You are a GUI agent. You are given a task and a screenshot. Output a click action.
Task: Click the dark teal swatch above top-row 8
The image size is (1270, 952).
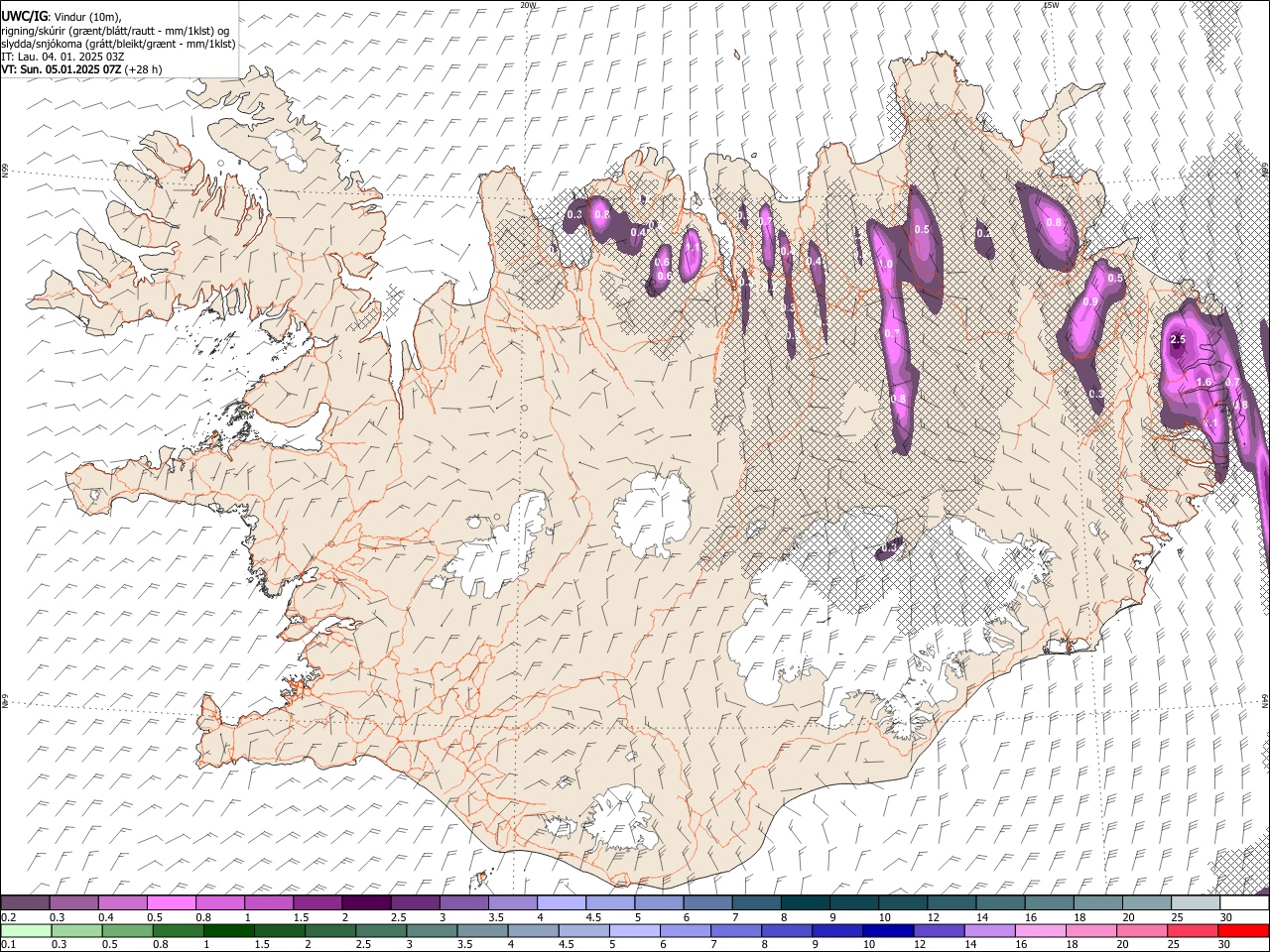point(806,903)
